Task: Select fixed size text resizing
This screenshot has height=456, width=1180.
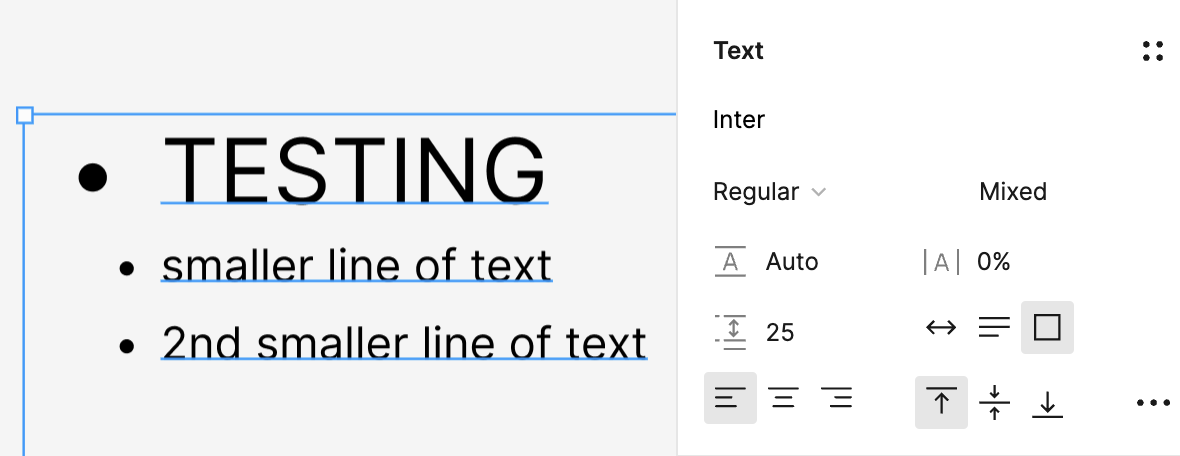Action: point(1047,327)
